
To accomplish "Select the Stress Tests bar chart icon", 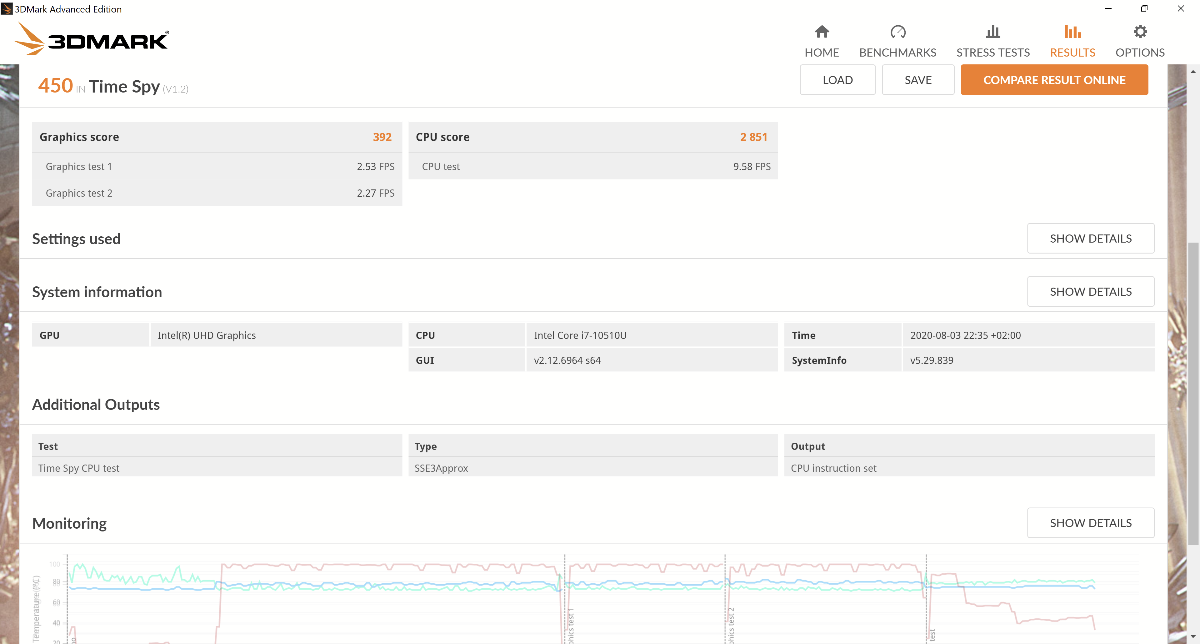I will click(992, 32).
